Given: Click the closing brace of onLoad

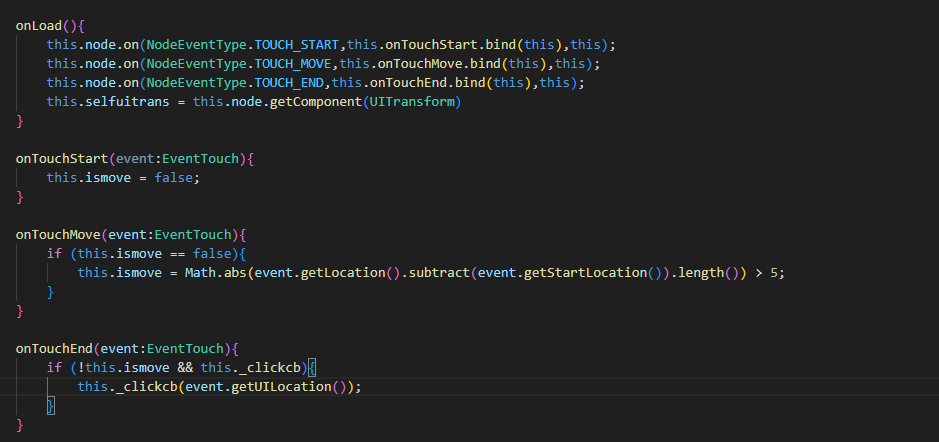Looking at the screenshot, I should [20, 121].
